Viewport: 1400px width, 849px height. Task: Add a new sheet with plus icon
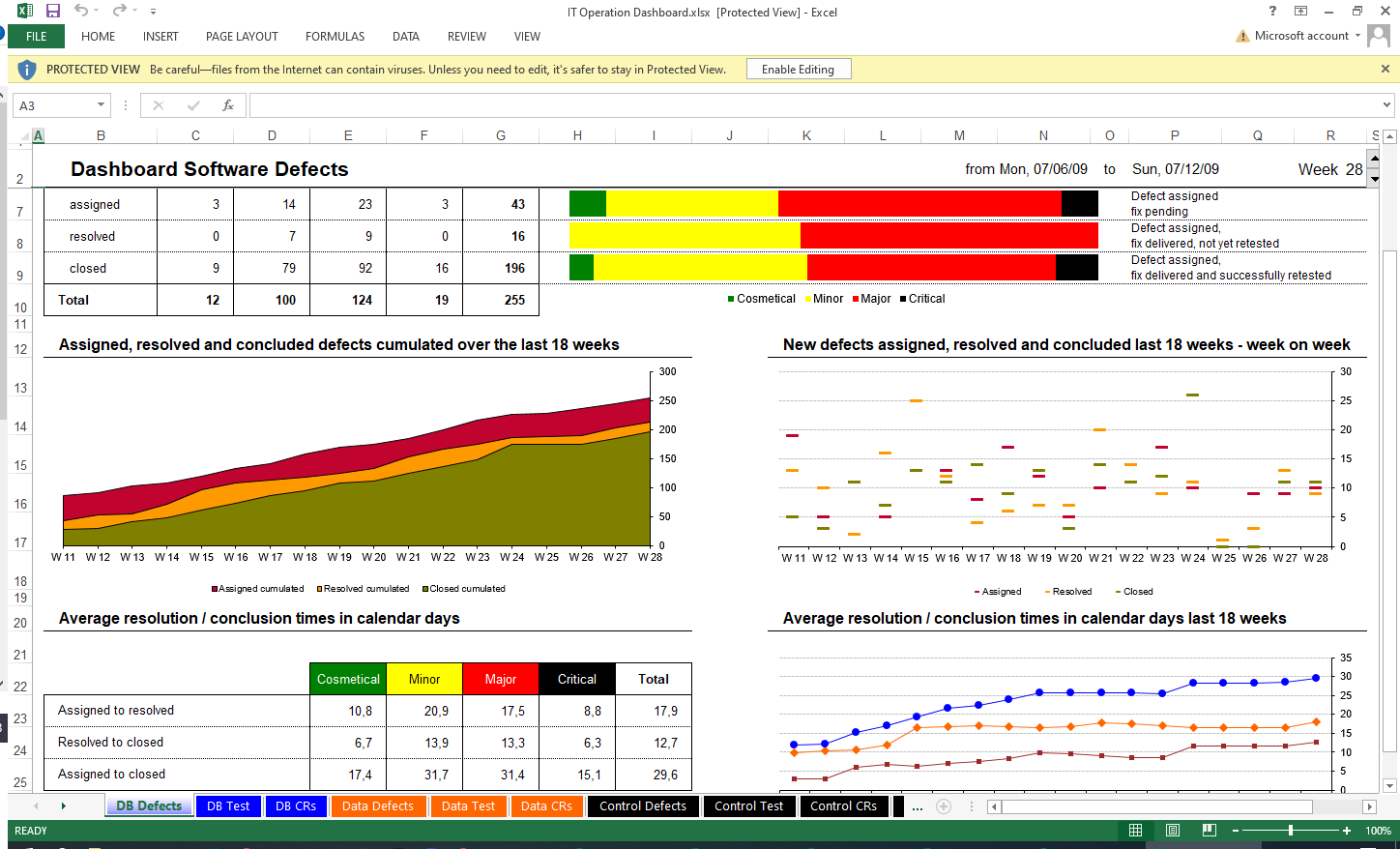[x=944, y=806]
